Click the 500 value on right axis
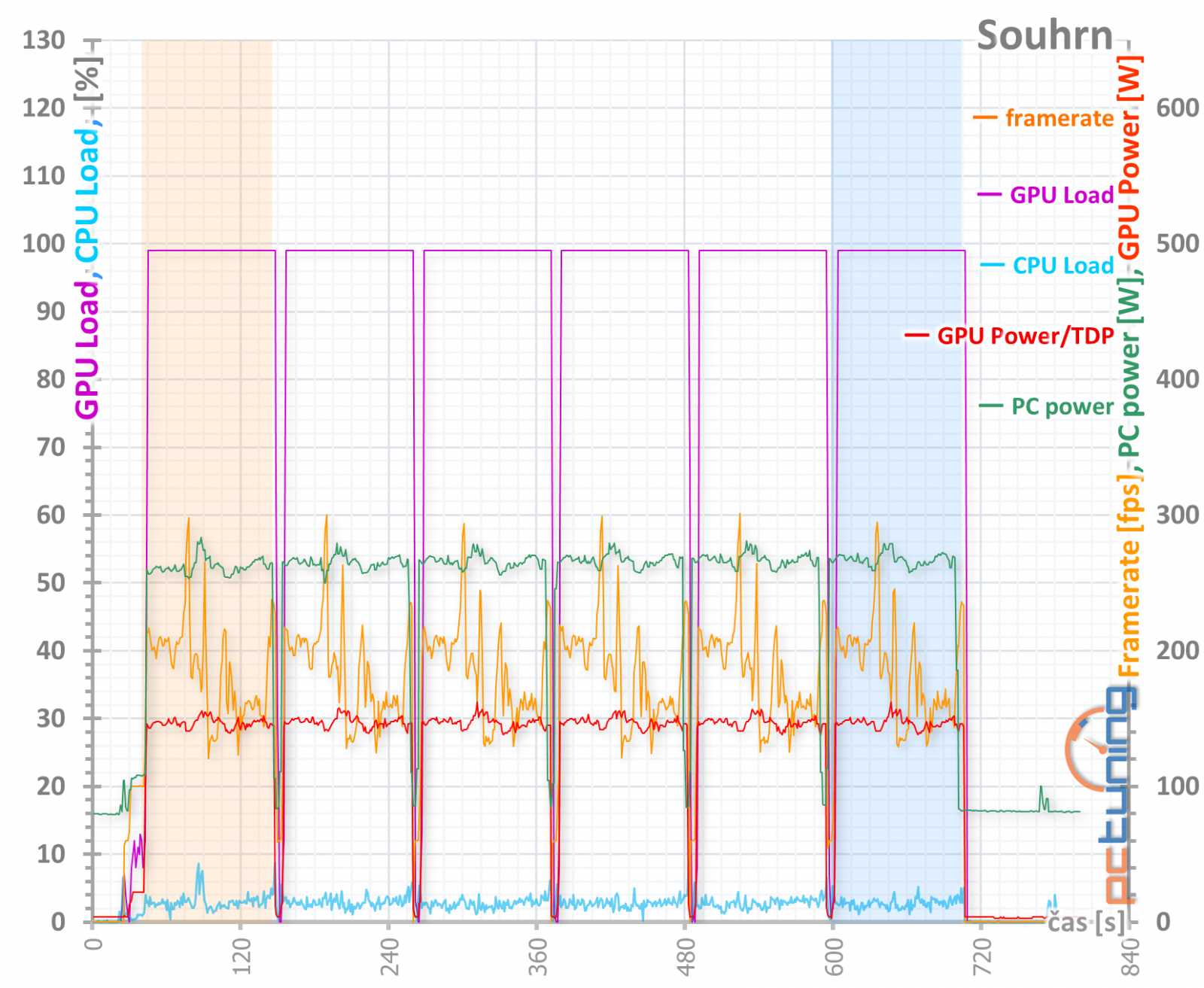Image resolution: width=1204 pixels, height=988 pixels. pyautogui.click(x=1178, y=243)
